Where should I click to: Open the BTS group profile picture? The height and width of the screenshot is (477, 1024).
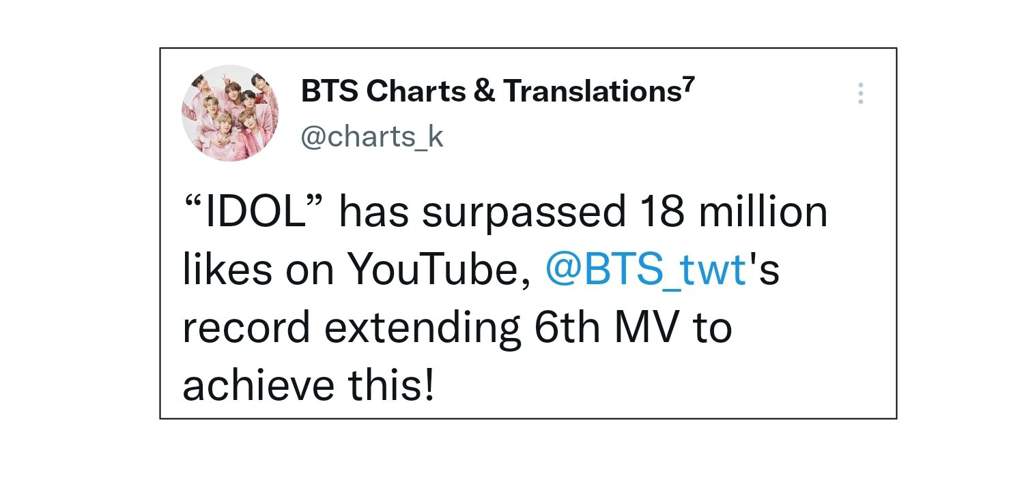click(x=230, y=113)
